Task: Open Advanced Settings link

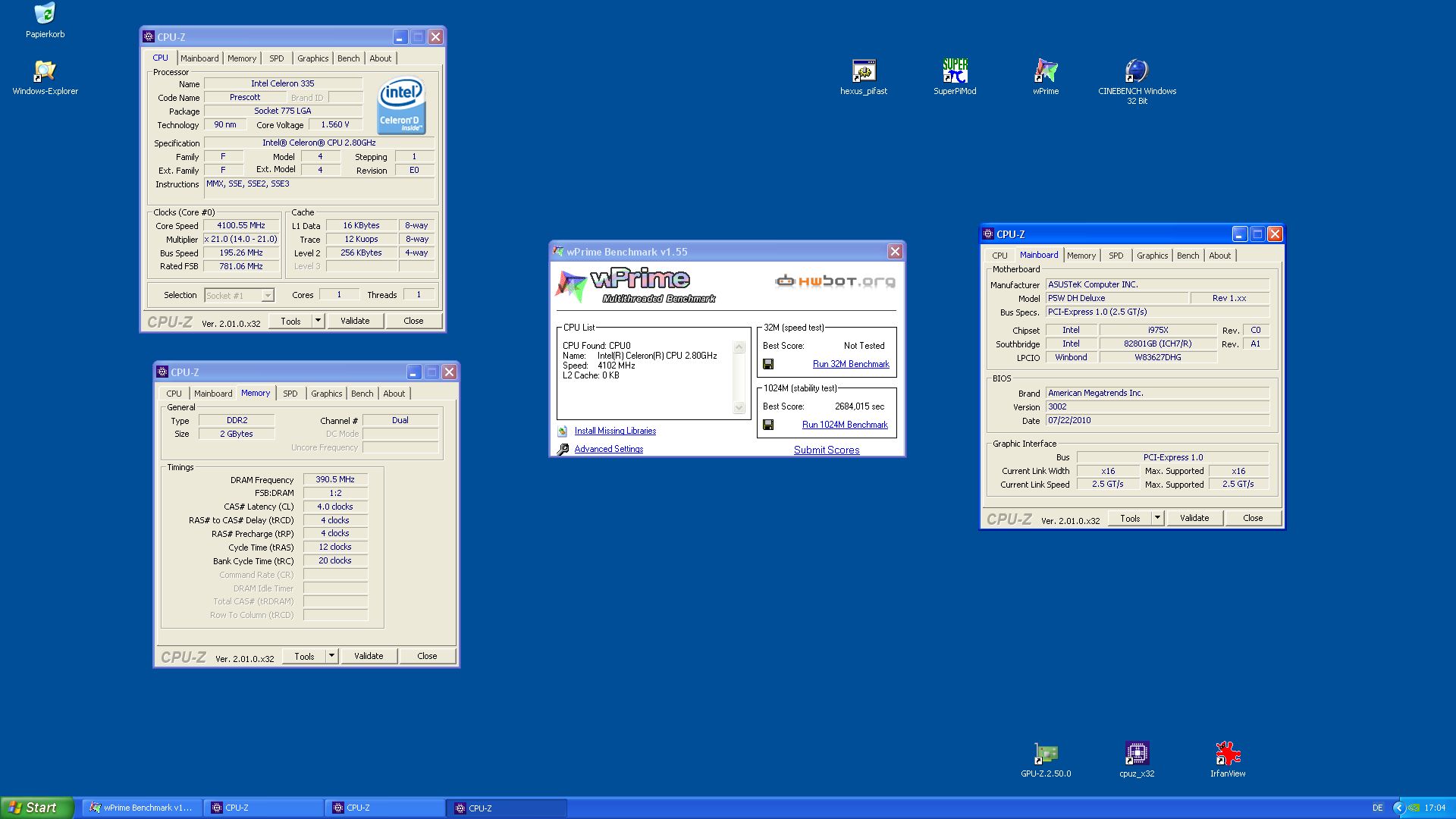Action: click(609, 449)
